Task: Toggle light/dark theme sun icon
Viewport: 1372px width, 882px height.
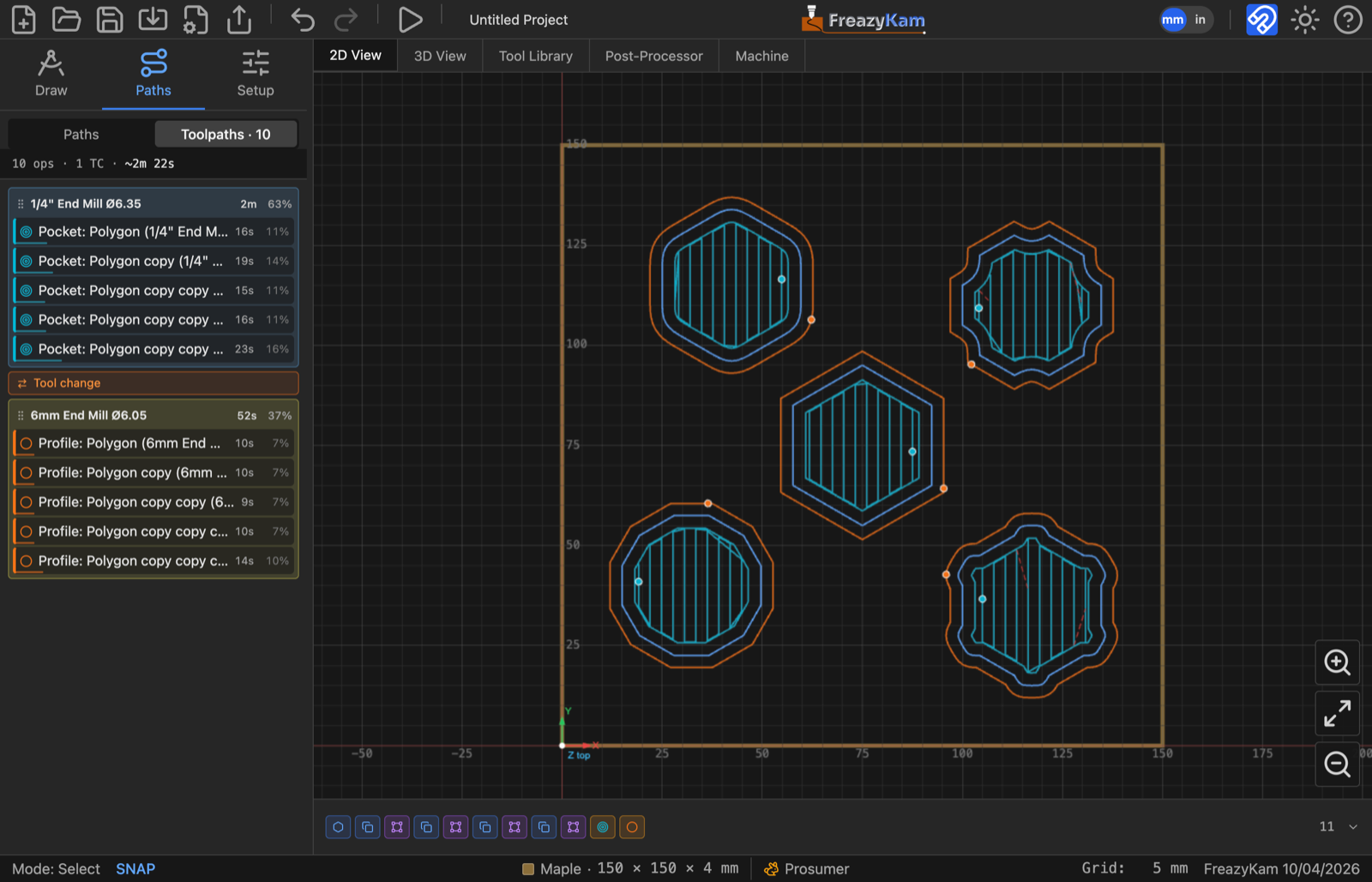Action: coord(1305,19)
